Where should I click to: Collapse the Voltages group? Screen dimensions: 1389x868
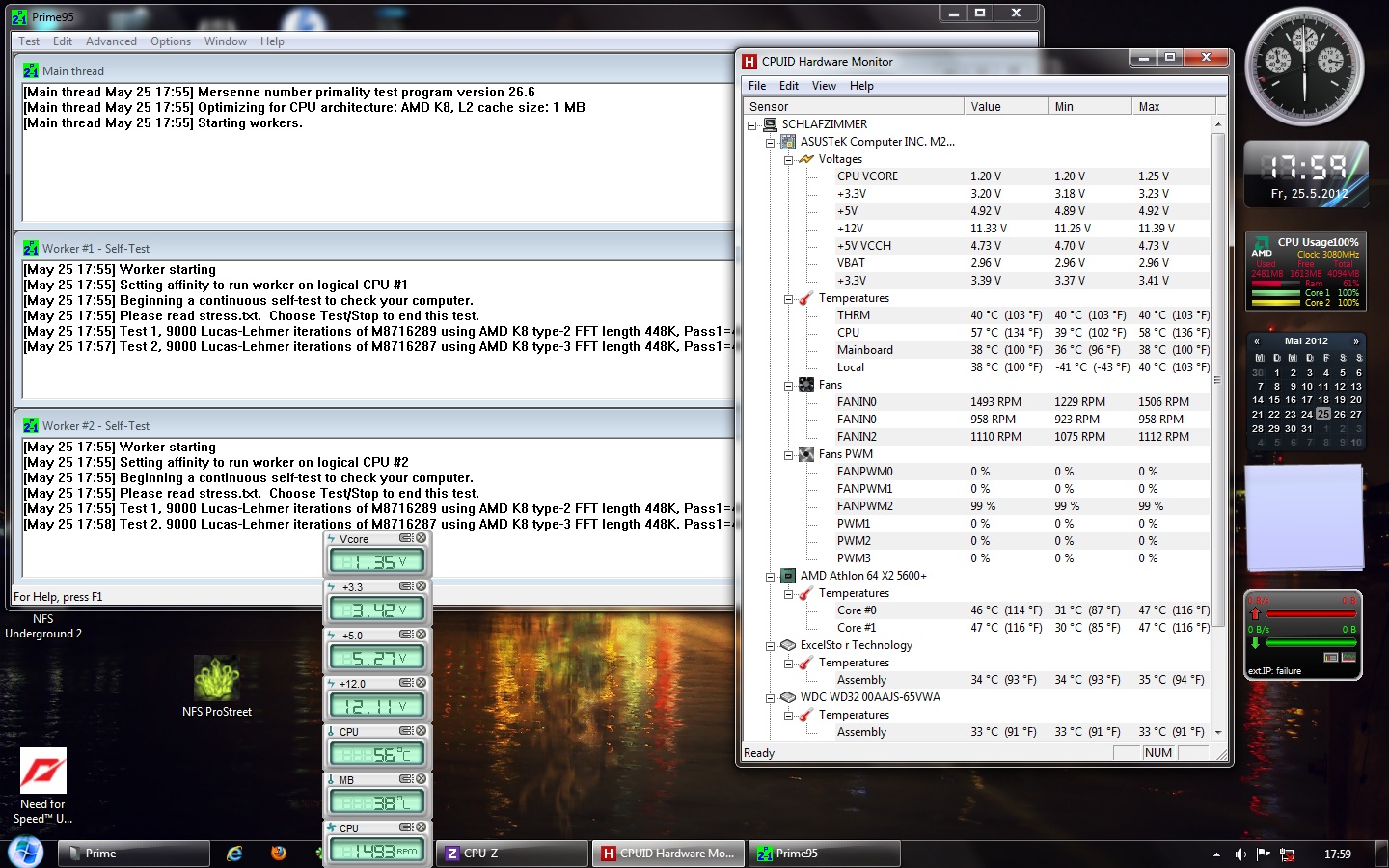point(788,159)
